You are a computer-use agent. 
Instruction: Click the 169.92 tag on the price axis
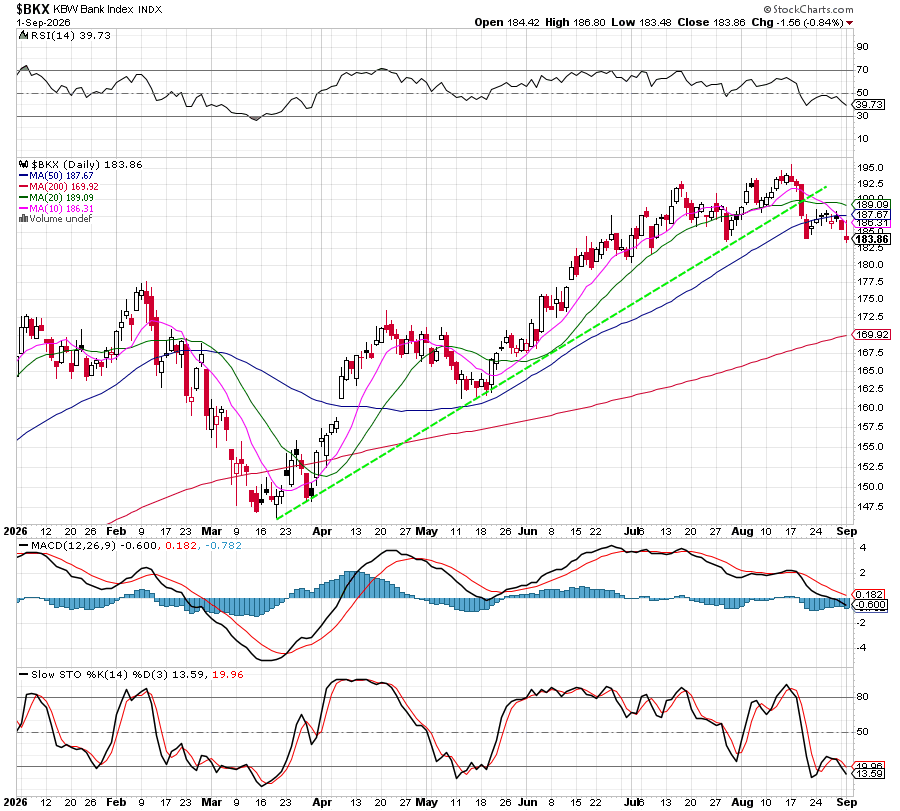tap(872, 335)
